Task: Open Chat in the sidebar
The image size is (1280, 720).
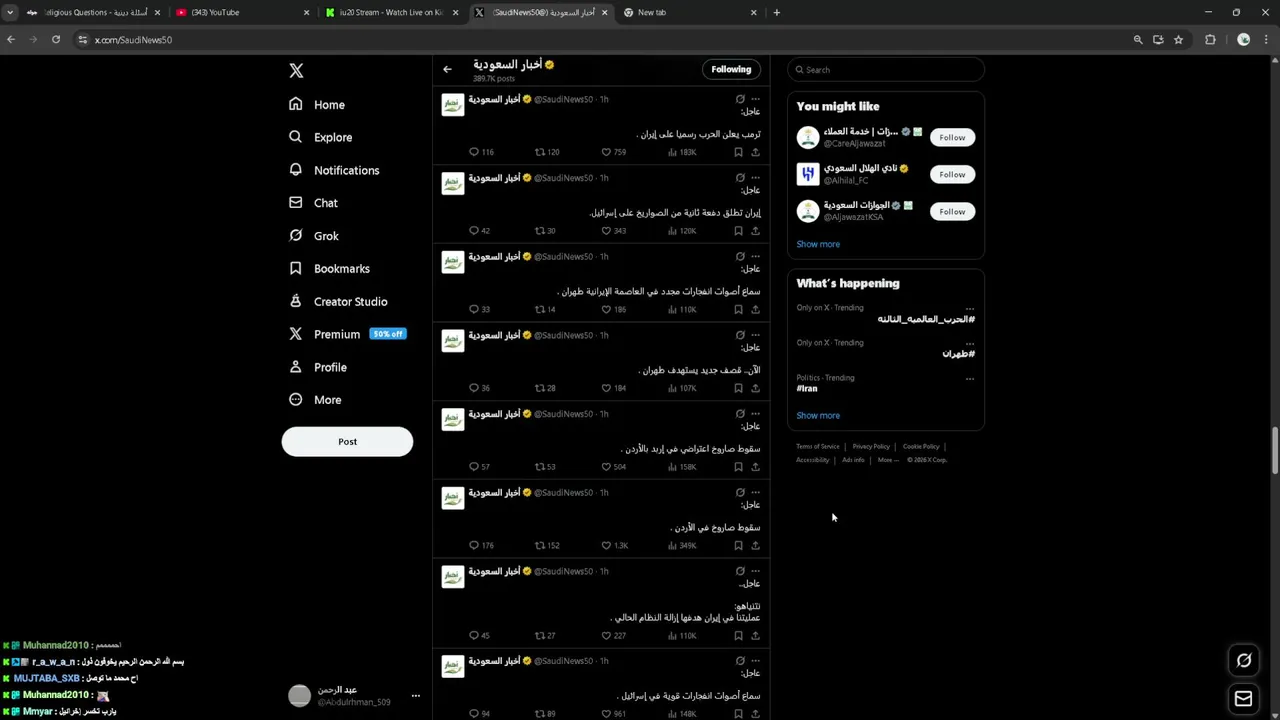Action: (x=313, y=203)
